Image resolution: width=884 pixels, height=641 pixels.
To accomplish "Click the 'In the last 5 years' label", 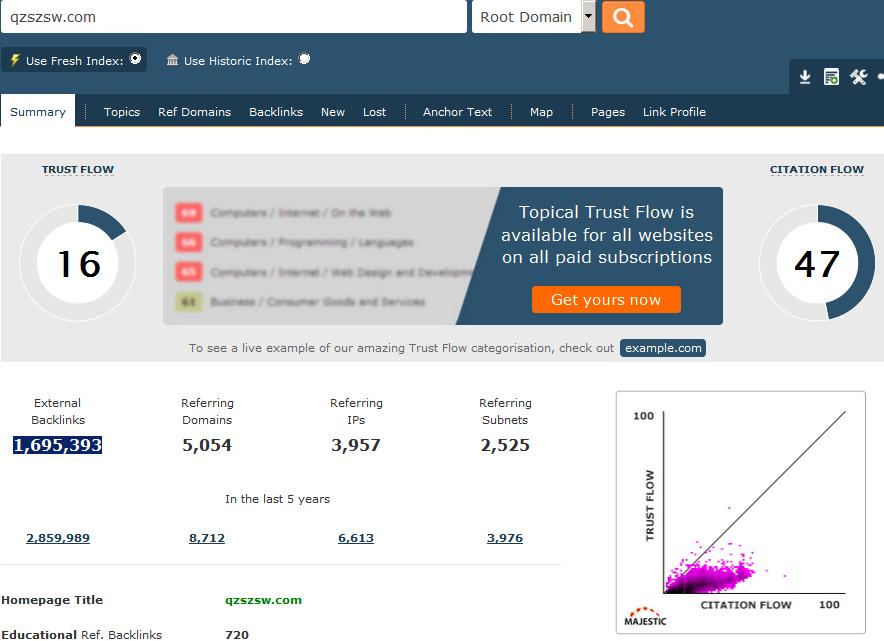I will coord(277,499).
